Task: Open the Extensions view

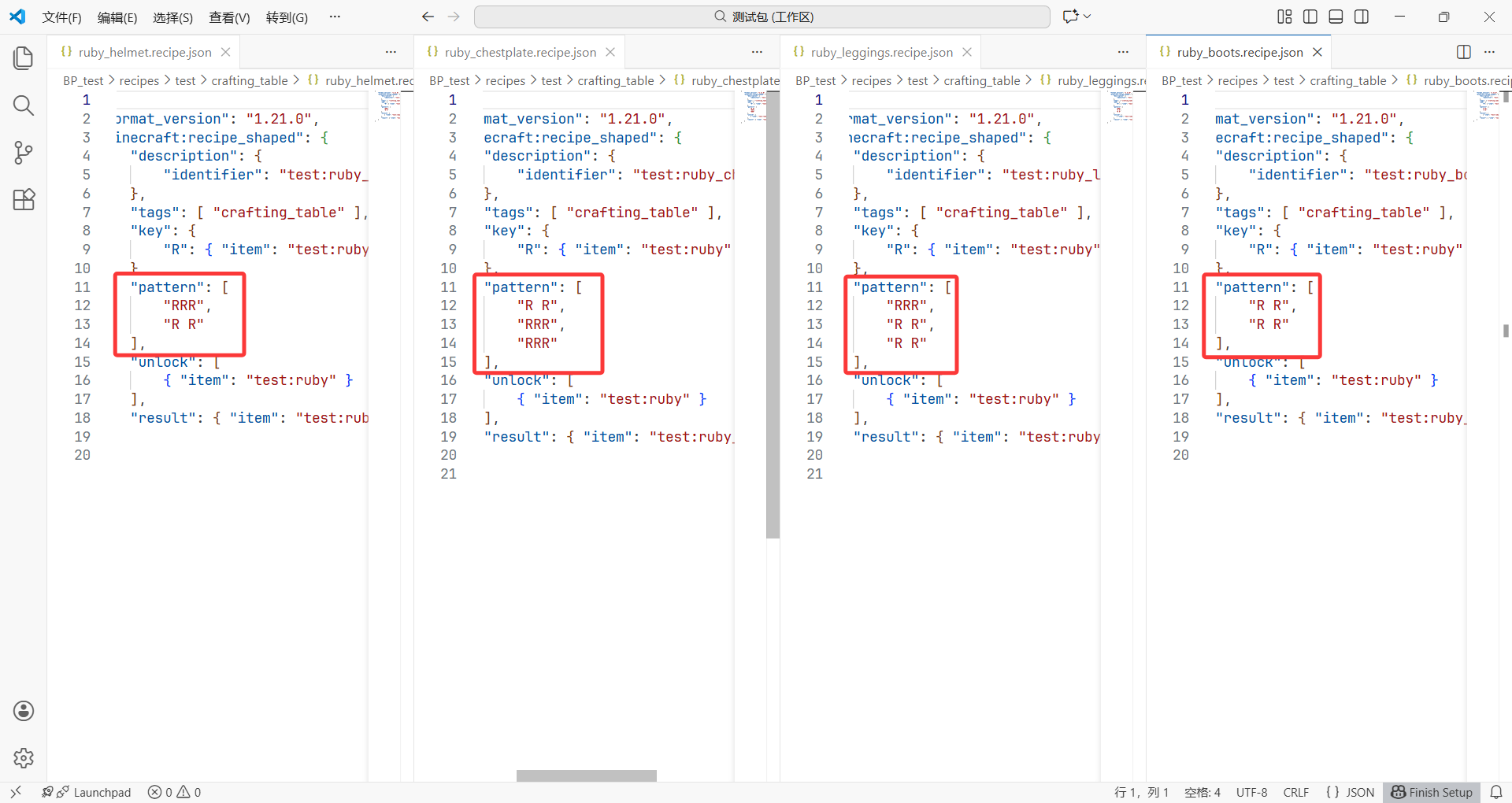Action: (x=24, y=200)
